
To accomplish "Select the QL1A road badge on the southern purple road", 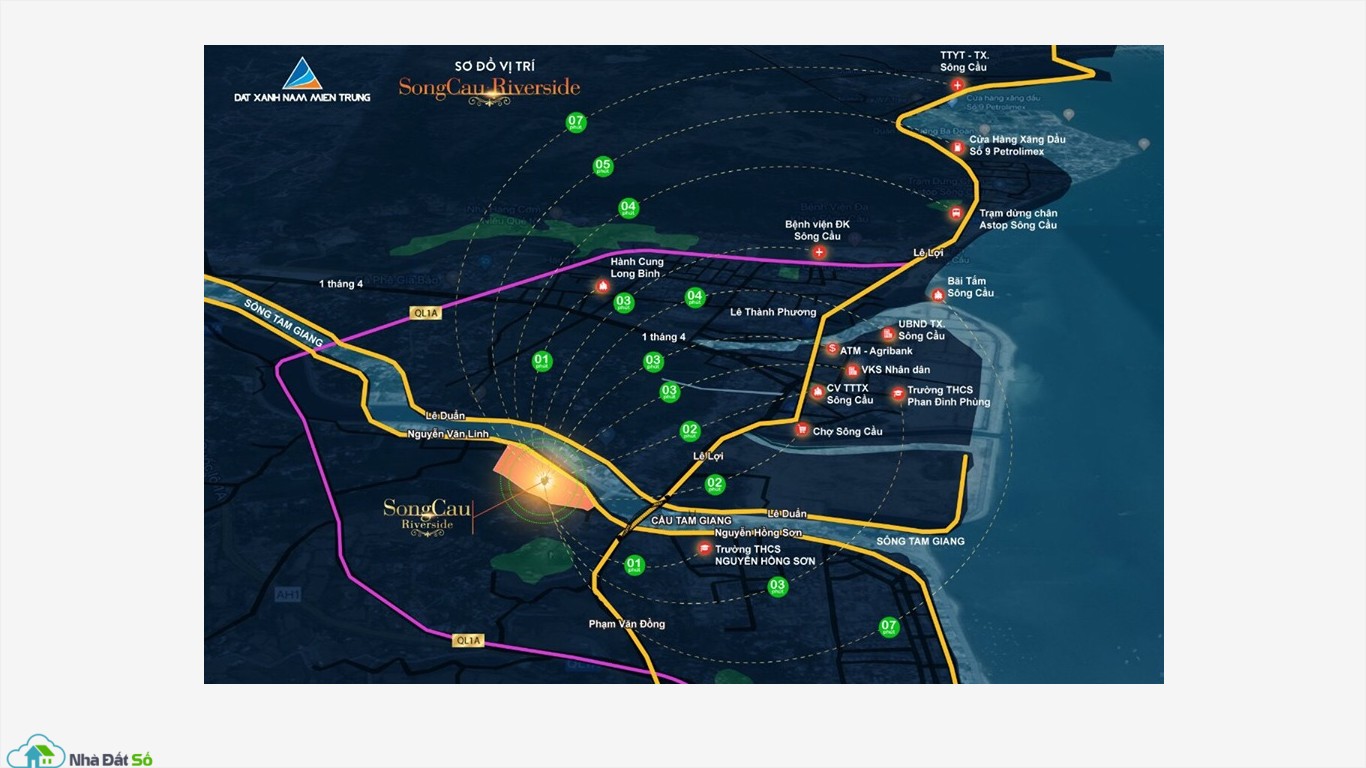I will [468, 641].
